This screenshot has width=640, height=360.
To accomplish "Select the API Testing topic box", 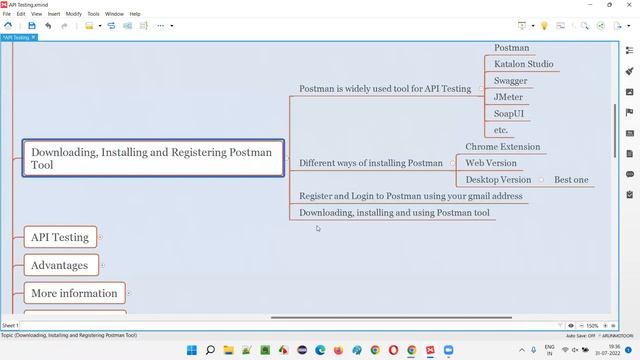I will (60, 237).
